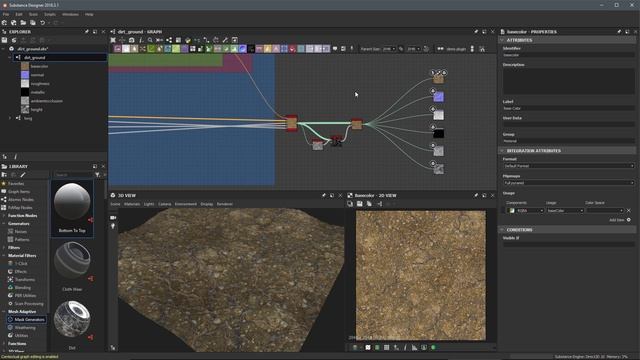
Task: Select the Bottom To Top library thumbnail
Action: [x=72, y=208]
